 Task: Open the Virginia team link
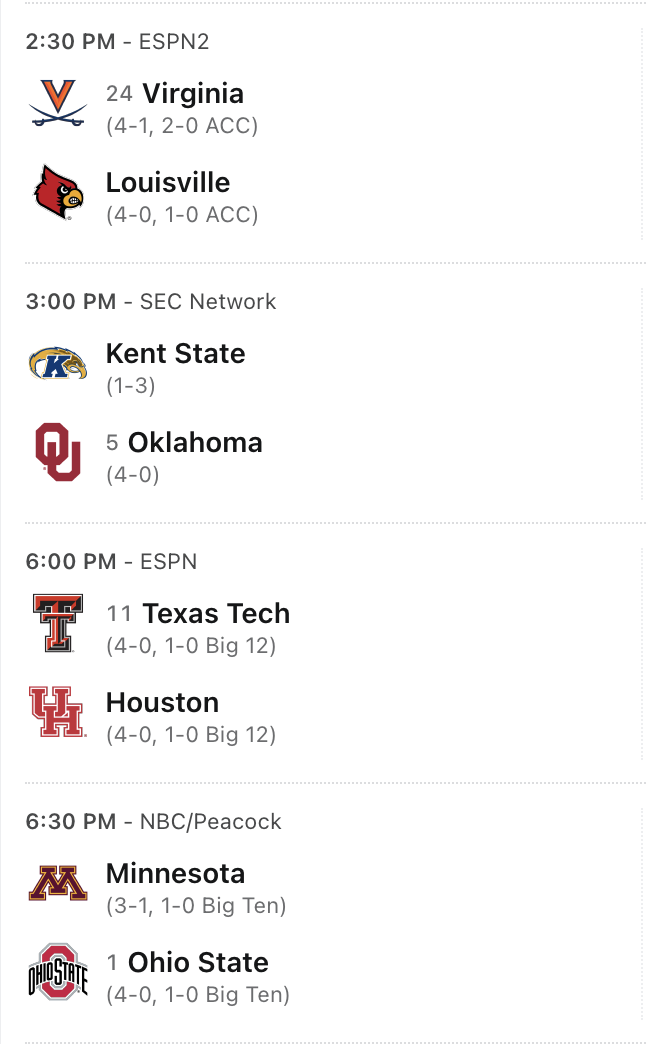pyautogui.click(x=193, y=94)
